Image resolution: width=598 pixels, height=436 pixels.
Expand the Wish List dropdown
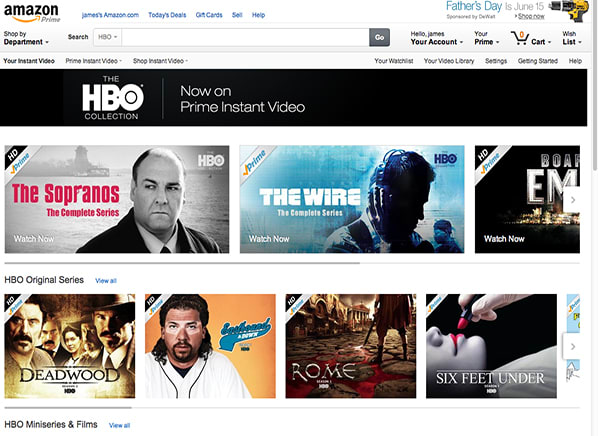coord(572,38)
